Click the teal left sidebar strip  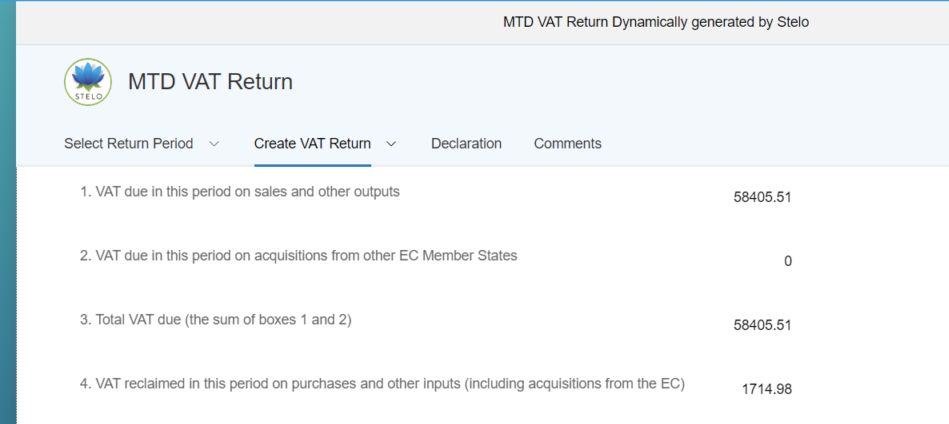[x=8, y=212]
